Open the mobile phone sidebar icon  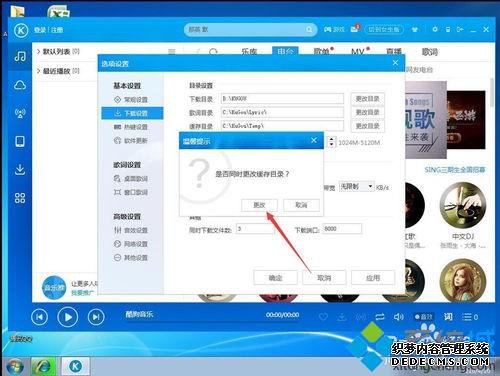click(x=20, y=141)
